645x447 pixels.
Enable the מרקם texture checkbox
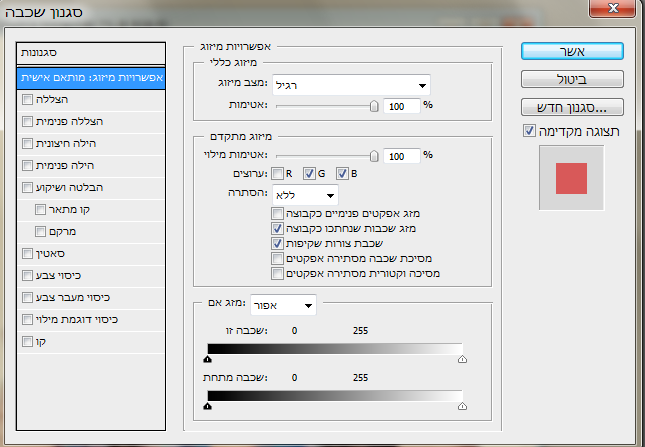tap(40, 232)
